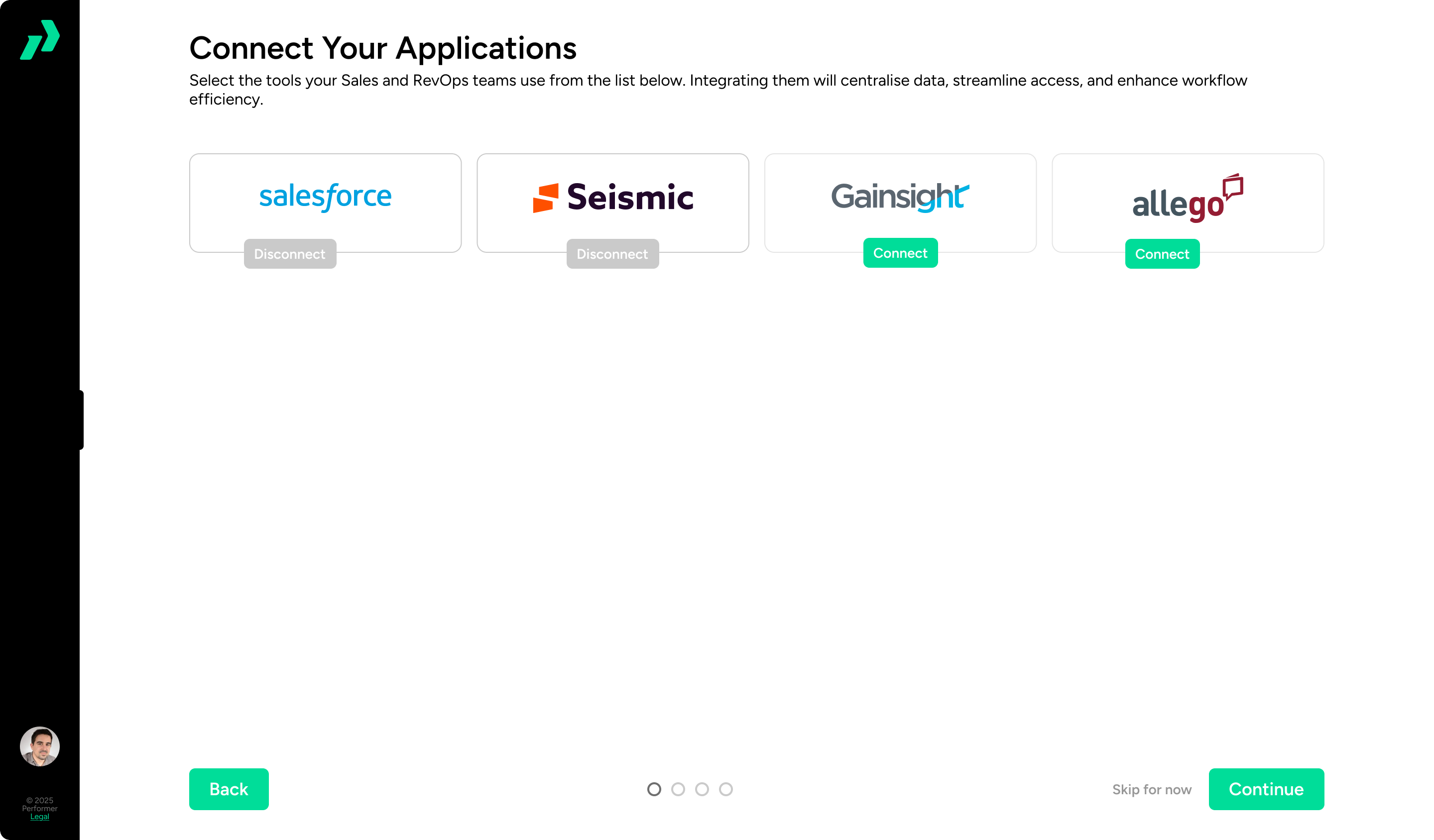Click the Gainsight logo card
Screen dimensions: 1434x840
point(900,196)
